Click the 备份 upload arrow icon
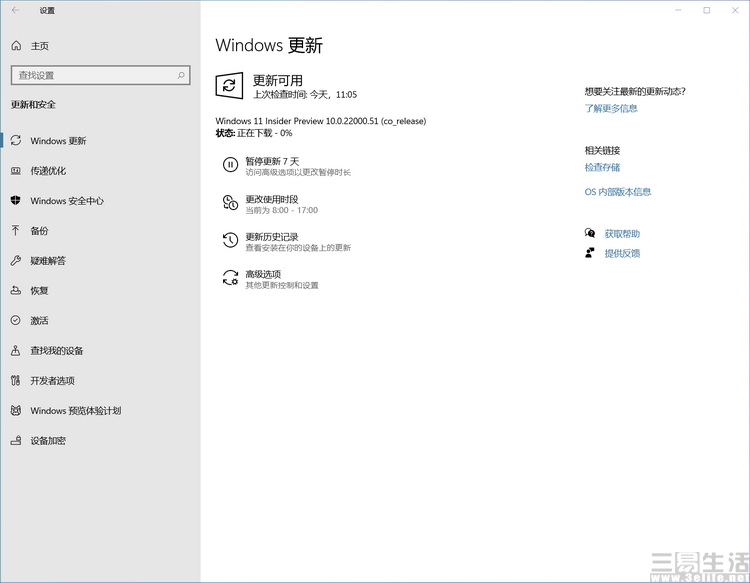 tap(16, 231)
